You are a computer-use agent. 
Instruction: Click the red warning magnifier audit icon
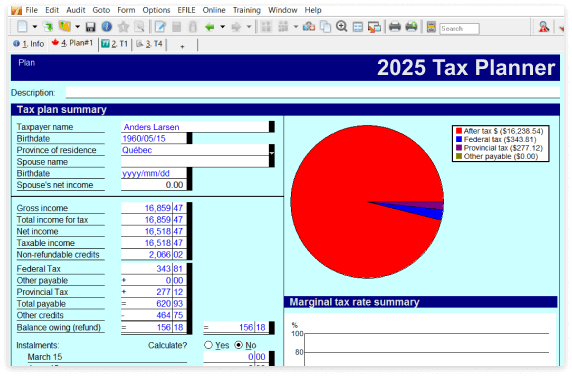pos(544,27)
